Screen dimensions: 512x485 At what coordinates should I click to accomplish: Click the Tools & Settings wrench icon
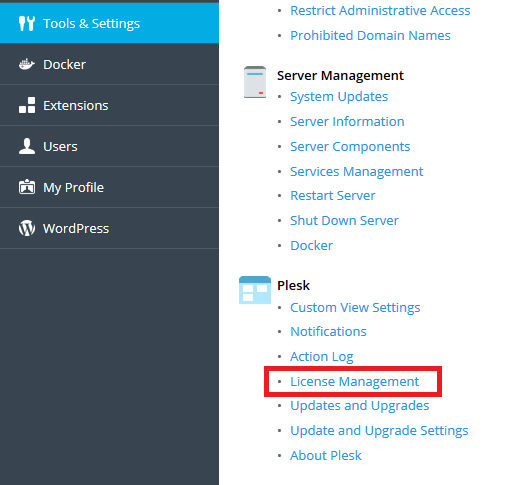(x=27, y=24)
